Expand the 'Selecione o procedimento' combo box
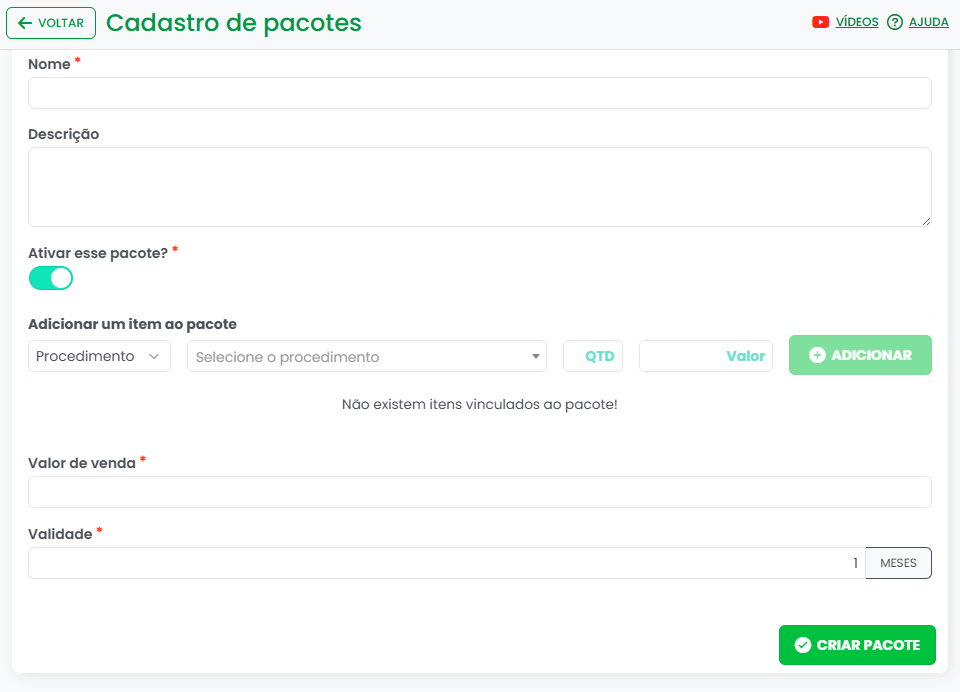Viewport: 960px width, 692px height. click(x=360, y=357)
